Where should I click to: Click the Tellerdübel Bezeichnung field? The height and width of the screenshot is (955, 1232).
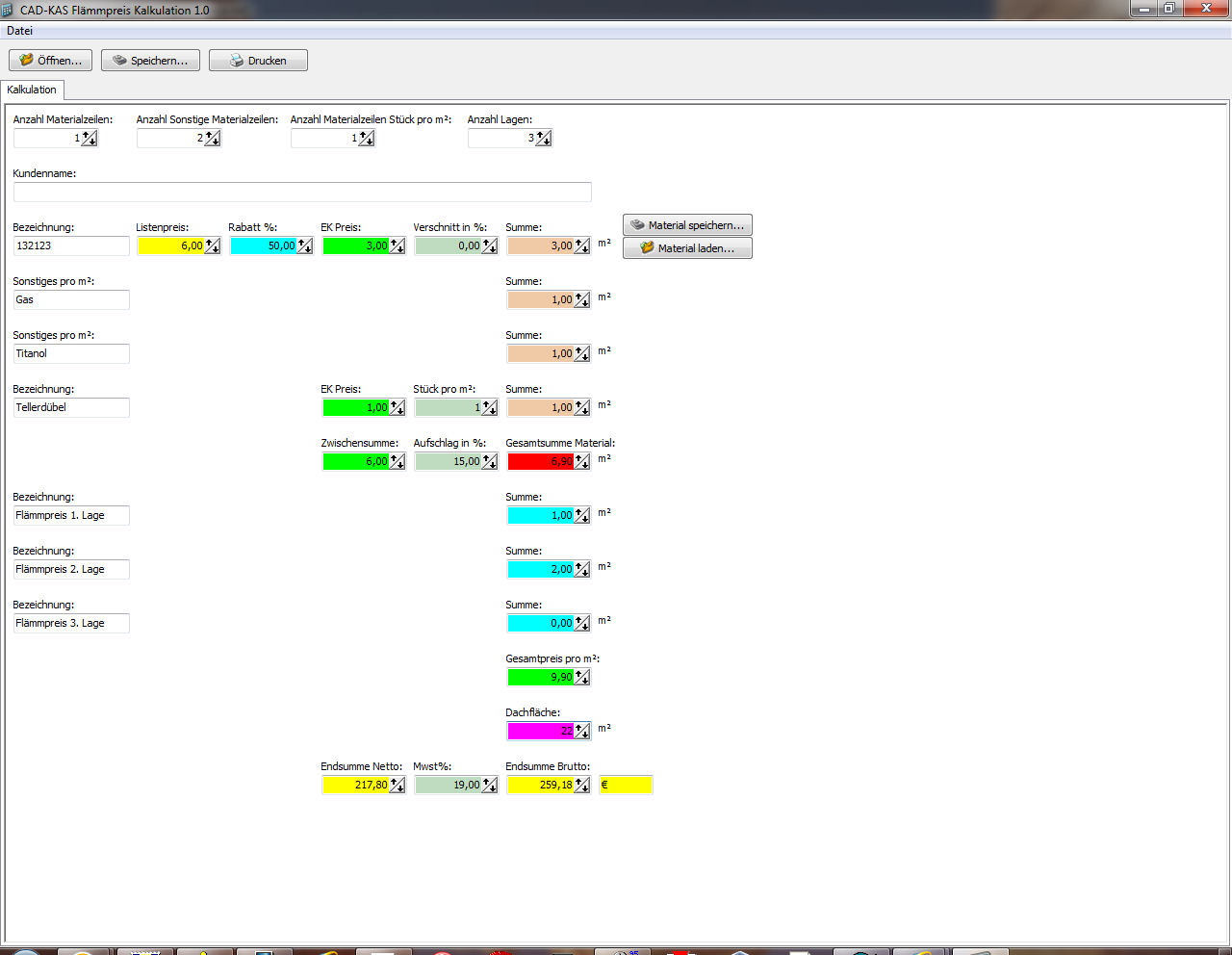(71, 408)
